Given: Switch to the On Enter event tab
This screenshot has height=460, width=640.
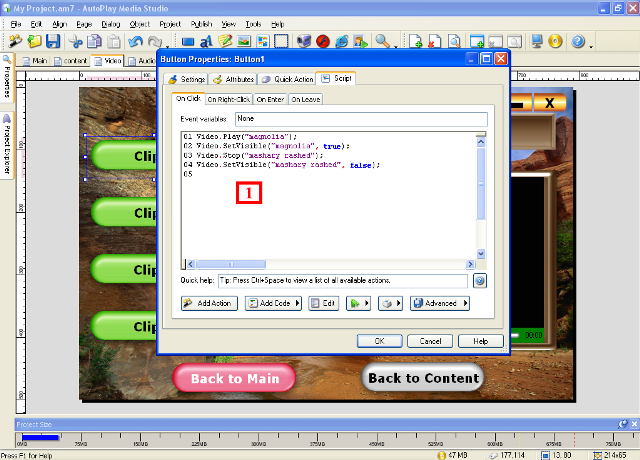Looking at the screenshot, I should pyautogui.click(x=270, y=99).
